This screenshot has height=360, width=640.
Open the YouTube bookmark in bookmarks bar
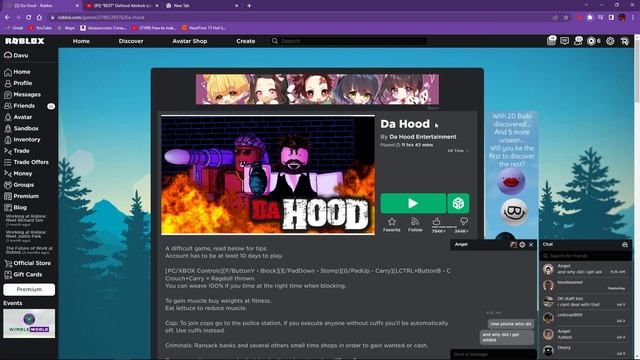[x=40, y=28]
